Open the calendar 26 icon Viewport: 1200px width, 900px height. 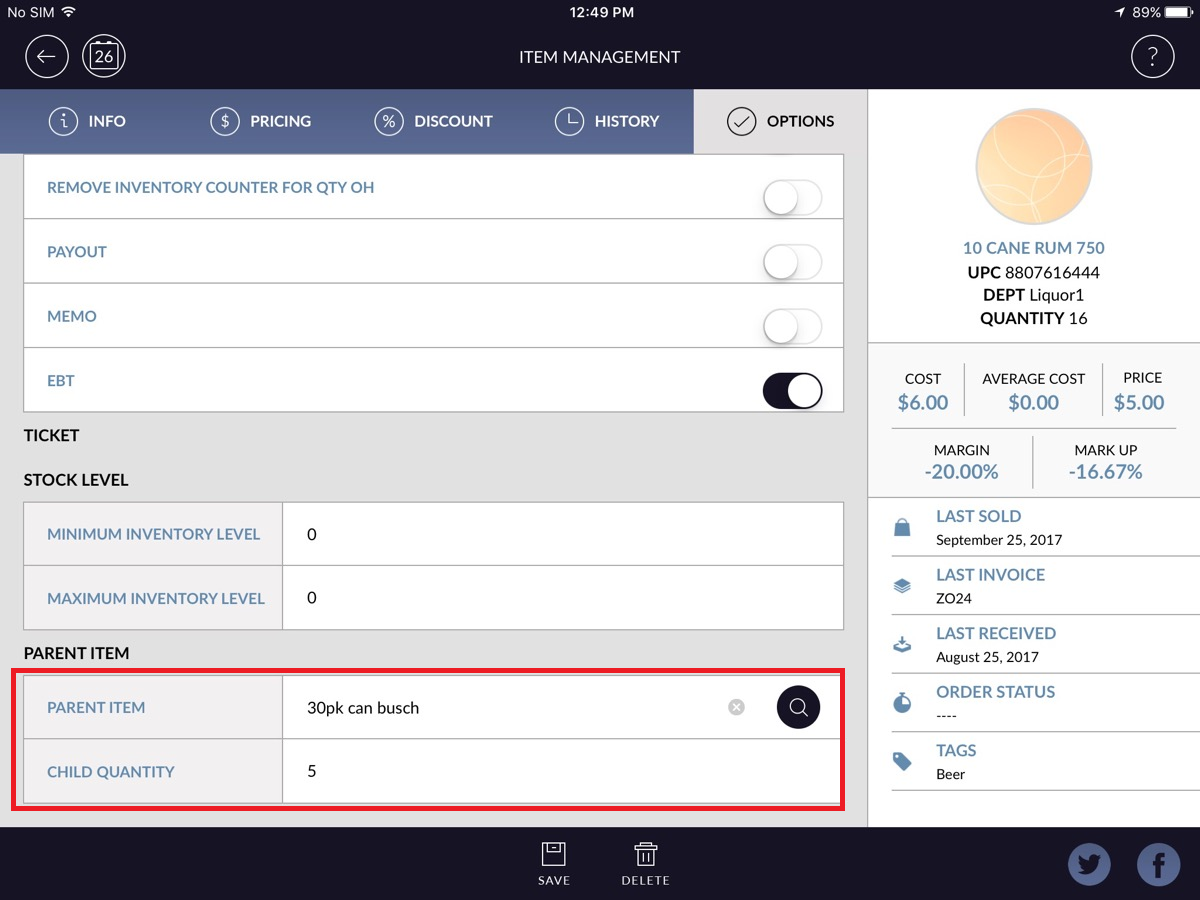pos(104,57)
